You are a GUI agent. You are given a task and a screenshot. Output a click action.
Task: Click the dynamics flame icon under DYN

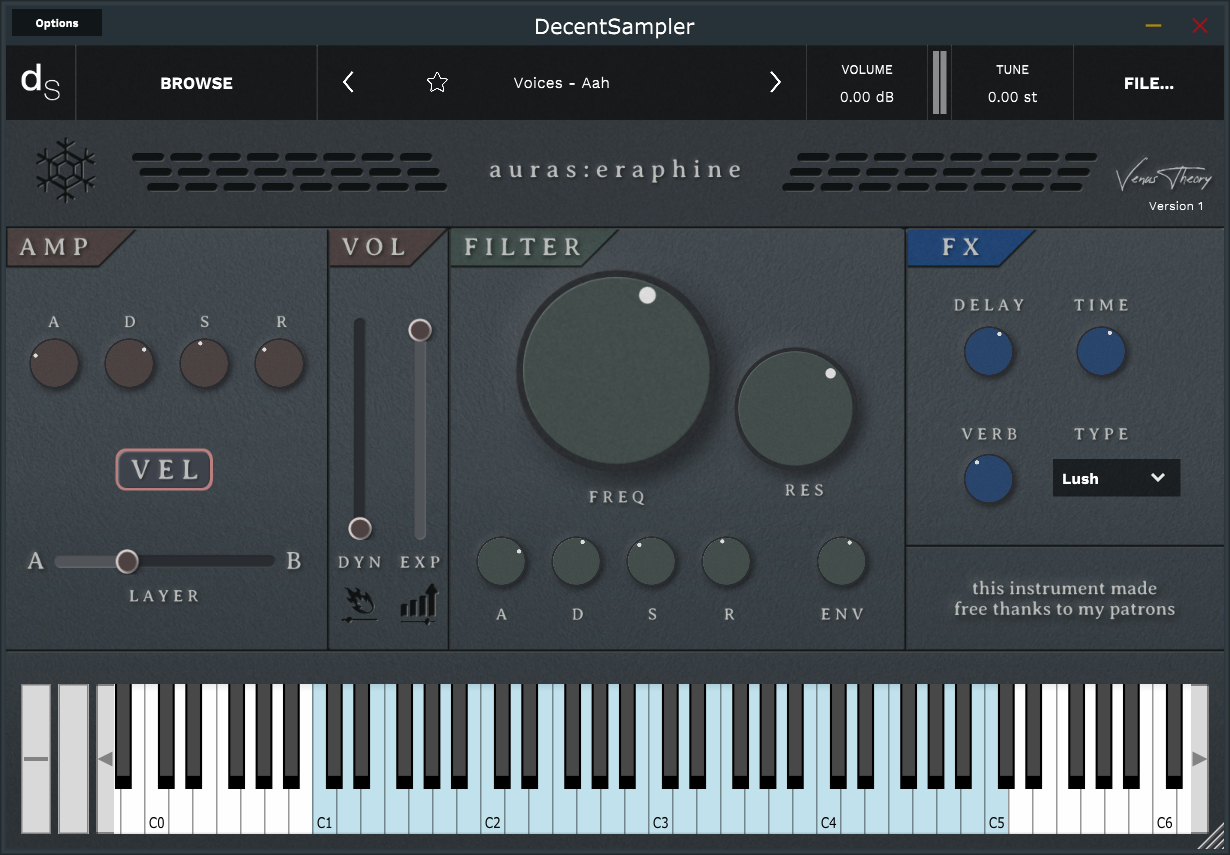(359, 606)
